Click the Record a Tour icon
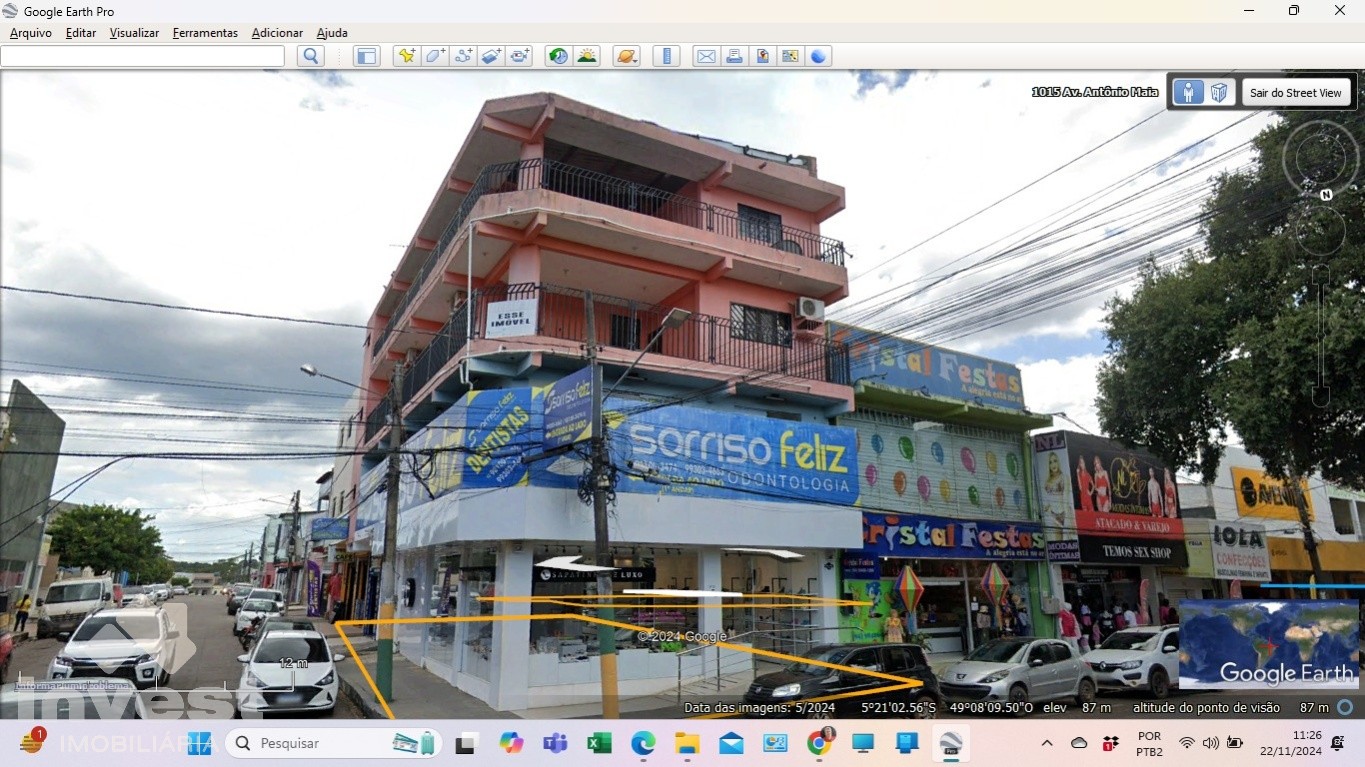1365x767 pixels. pos(519,56)
